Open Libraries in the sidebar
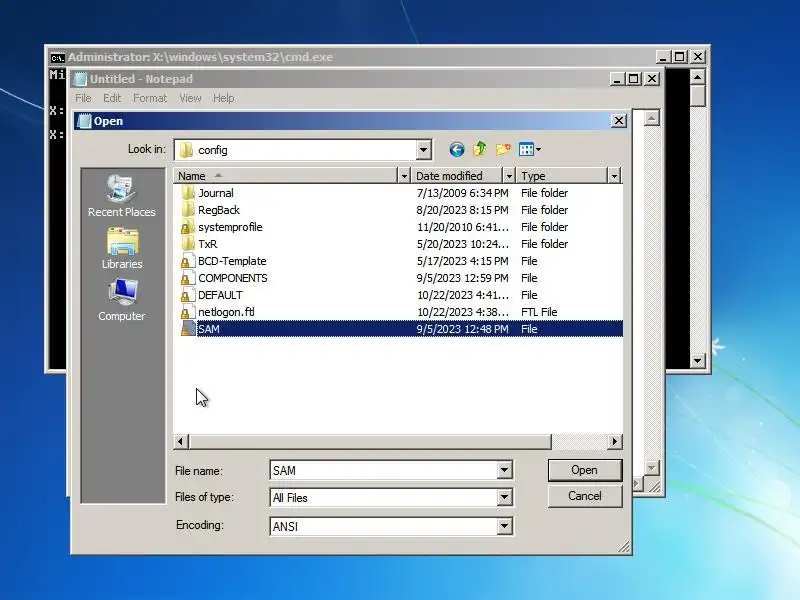This screenshot has height=600, width=800. pyautogui.click(x=122, y=248)
